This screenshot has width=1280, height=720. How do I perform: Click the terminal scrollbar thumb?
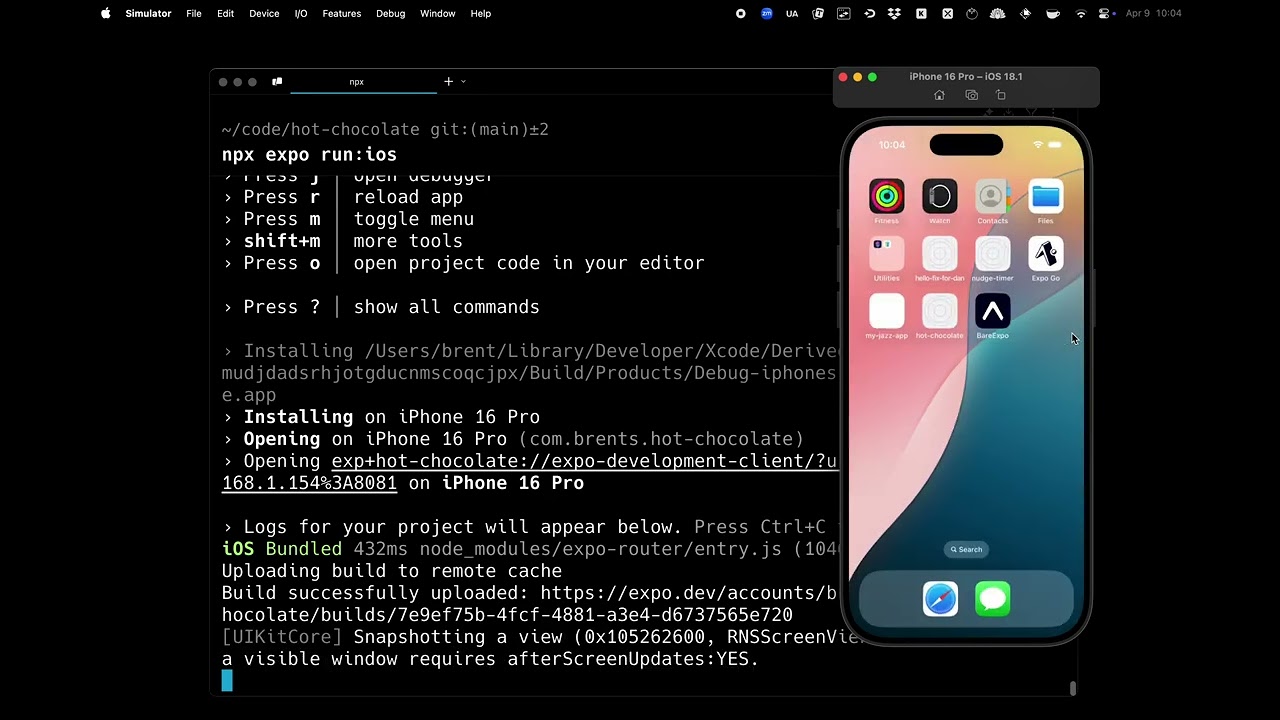coord(1073,688)
